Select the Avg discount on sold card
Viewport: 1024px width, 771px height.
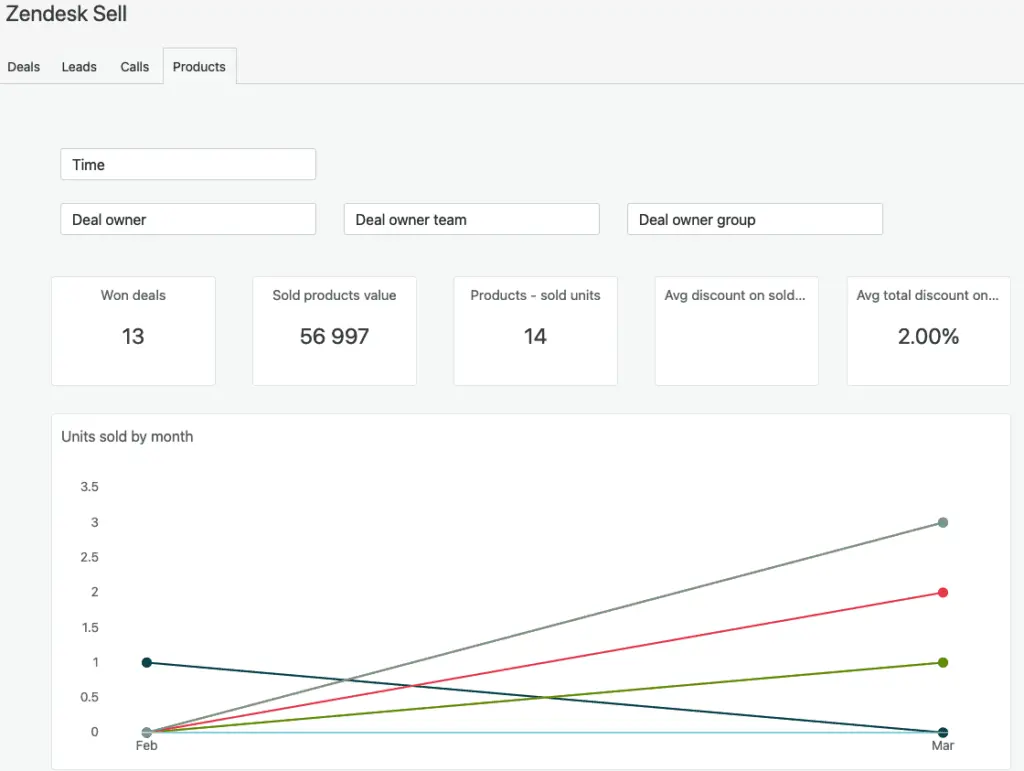point(737,331)
